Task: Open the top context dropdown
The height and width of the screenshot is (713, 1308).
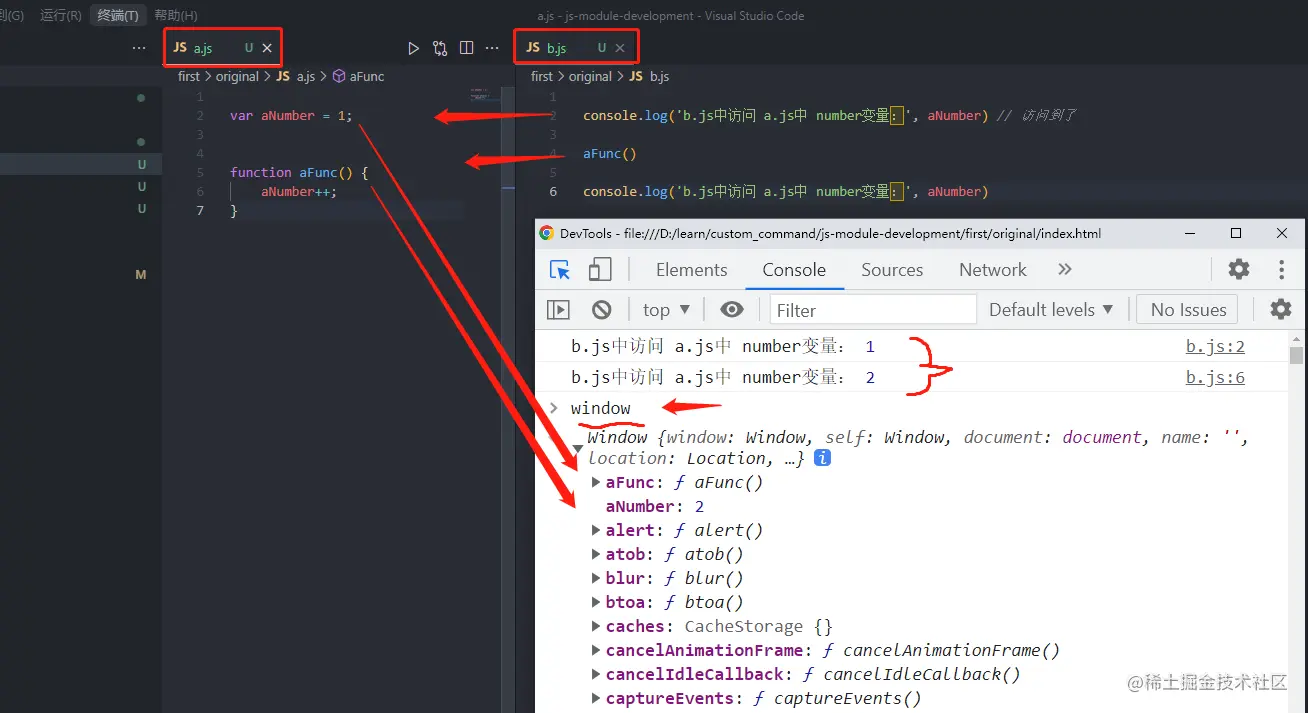Action: [x=666, y=310]
